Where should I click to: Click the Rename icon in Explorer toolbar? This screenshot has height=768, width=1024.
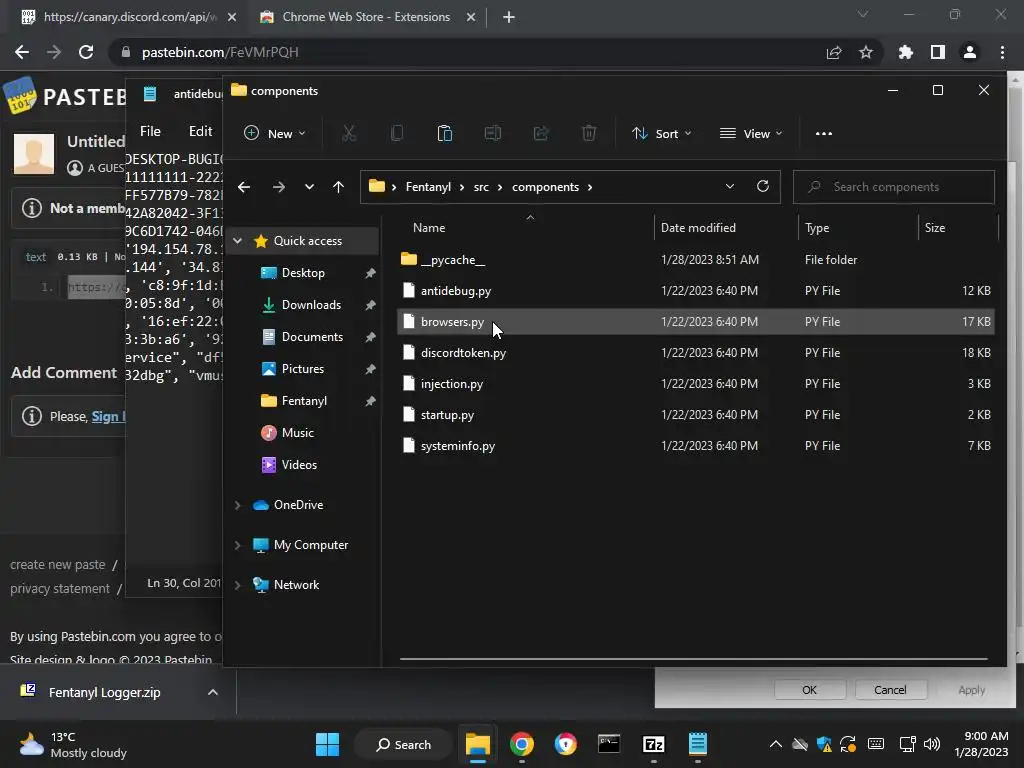pyautogui.click(x=492, y=133)
